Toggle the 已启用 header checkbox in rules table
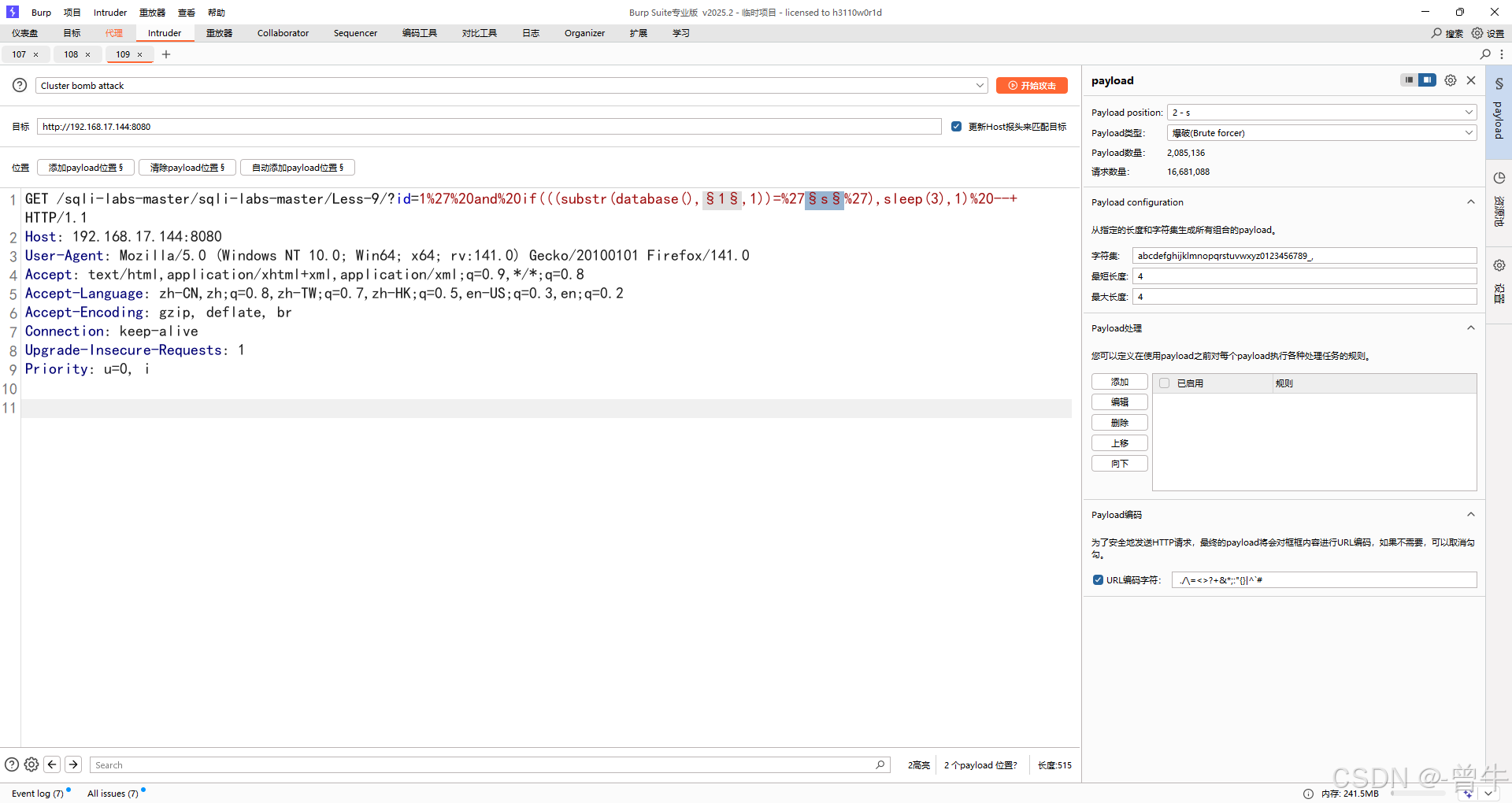 (1164, 383)
